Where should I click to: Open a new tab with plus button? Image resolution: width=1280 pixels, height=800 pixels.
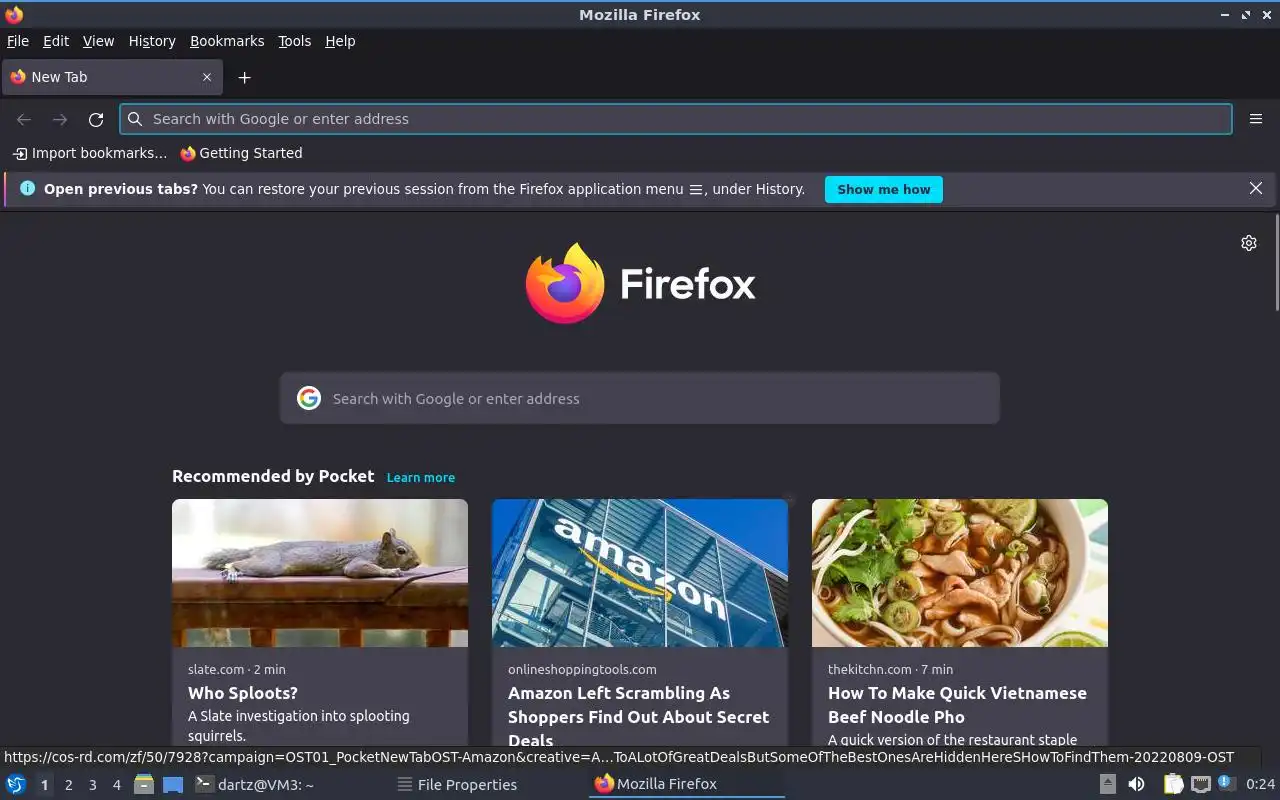244,77
